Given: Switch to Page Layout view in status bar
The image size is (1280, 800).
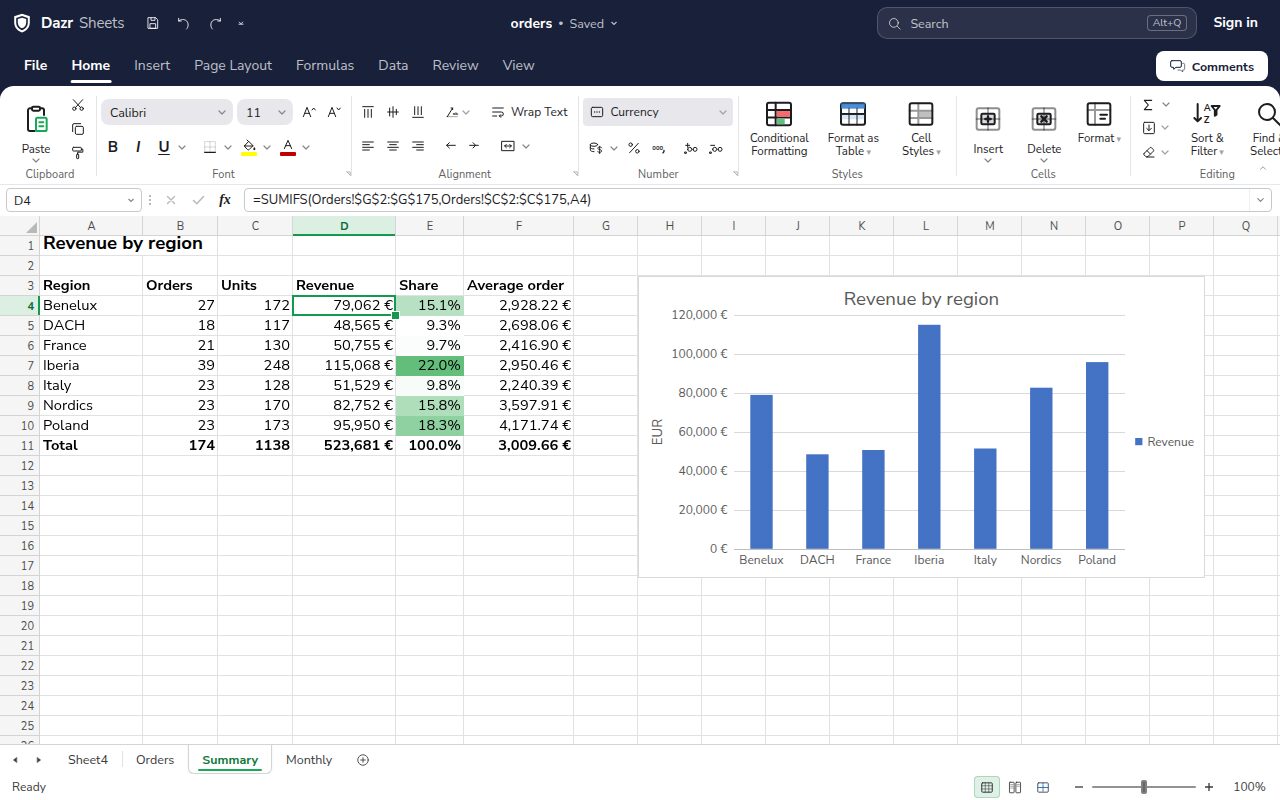Looking at the screenshot, I should (1015, 787).
